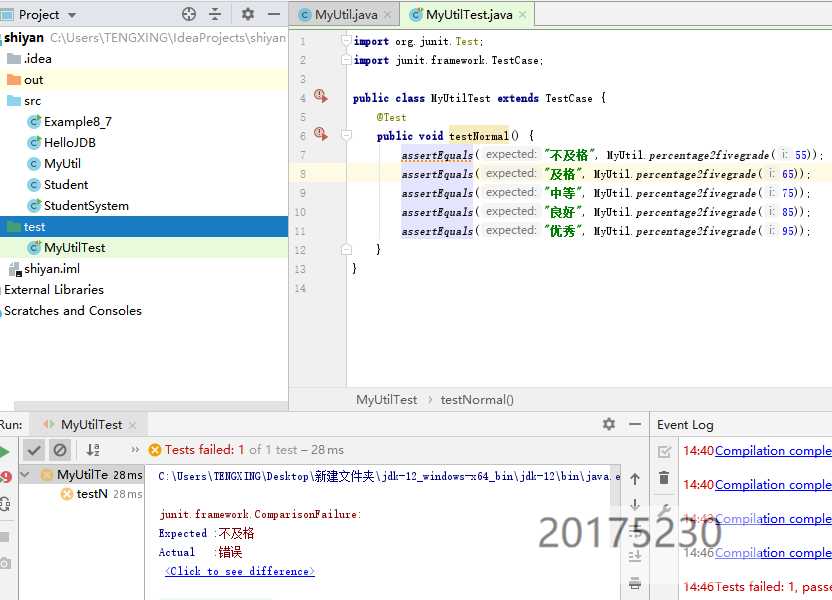Click 14:46 Tests failed log entry
Viewport: 832px width, 600px height.
757,587
